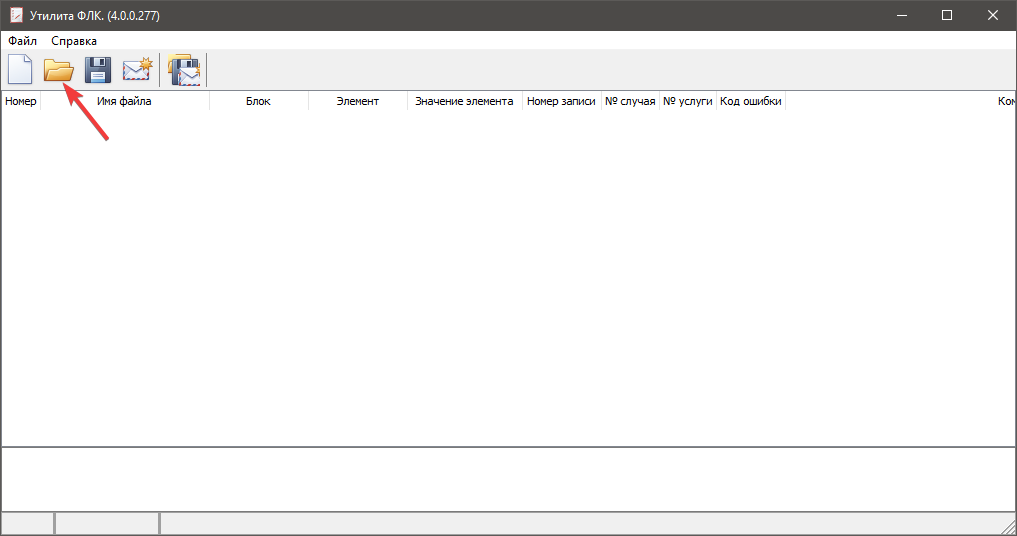Sort by the Имя файла column header
1017x536 pixels.
[x=124, y=101]
